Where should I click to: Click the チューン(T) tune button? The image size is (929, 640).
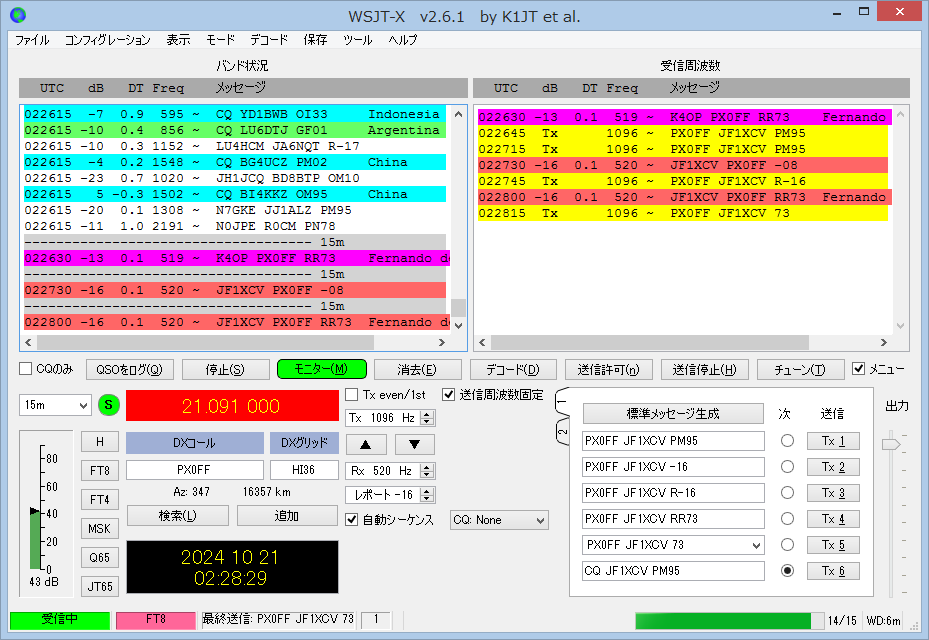pyautogui.click(x=800, y=370)
